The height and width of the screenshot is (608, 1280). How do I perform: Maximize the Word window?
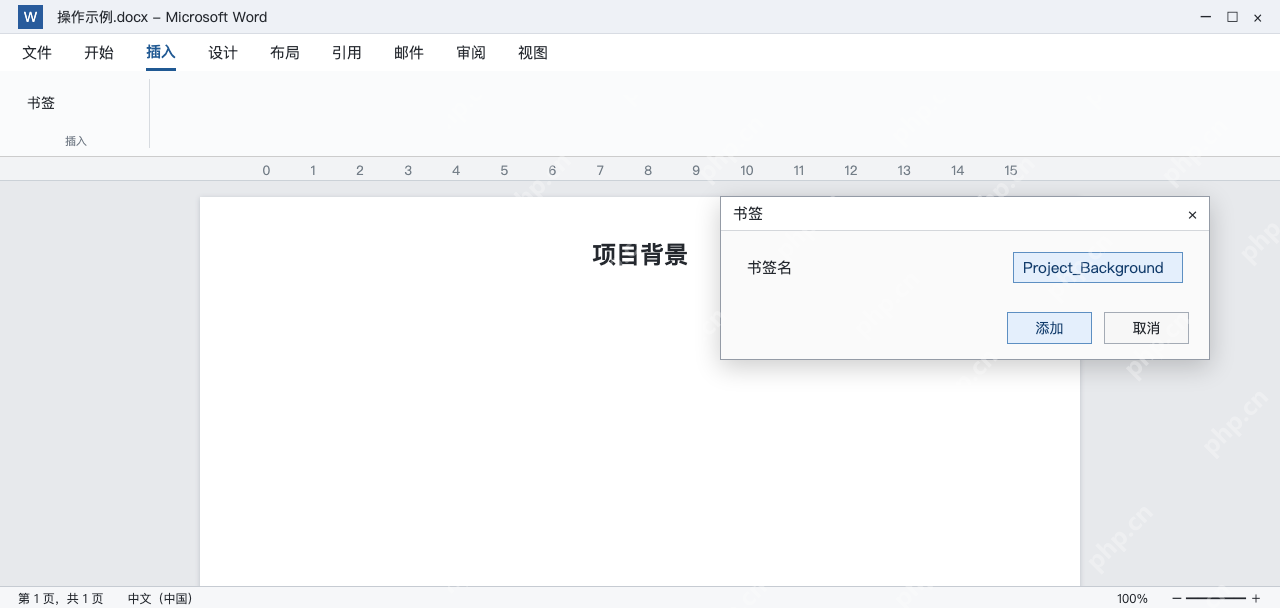coord(1232,17)
